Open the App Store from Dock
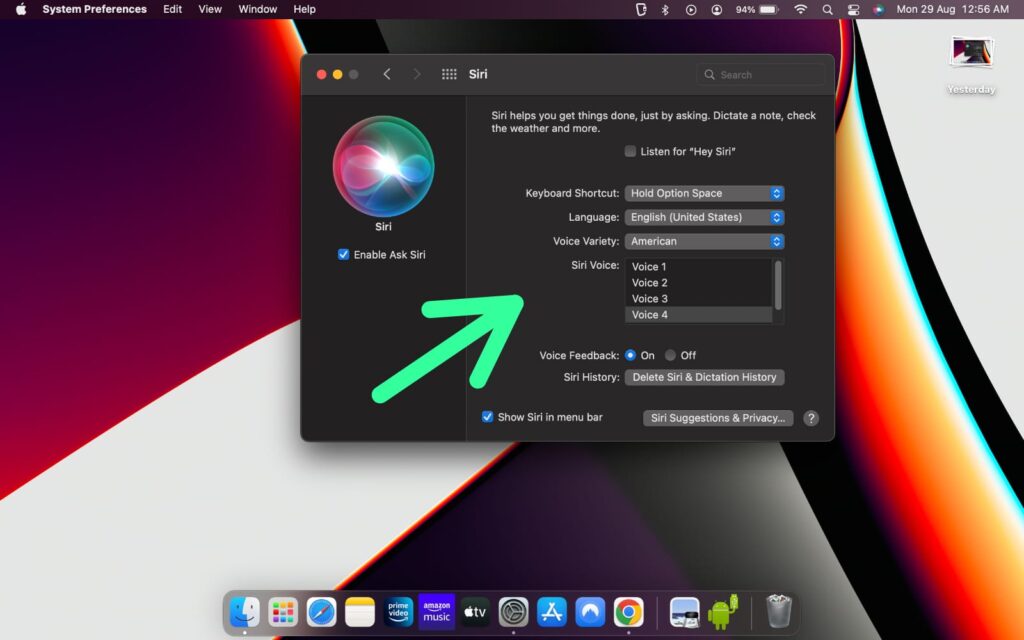Viewport: 1024px width, 640px height. (552, 612)
